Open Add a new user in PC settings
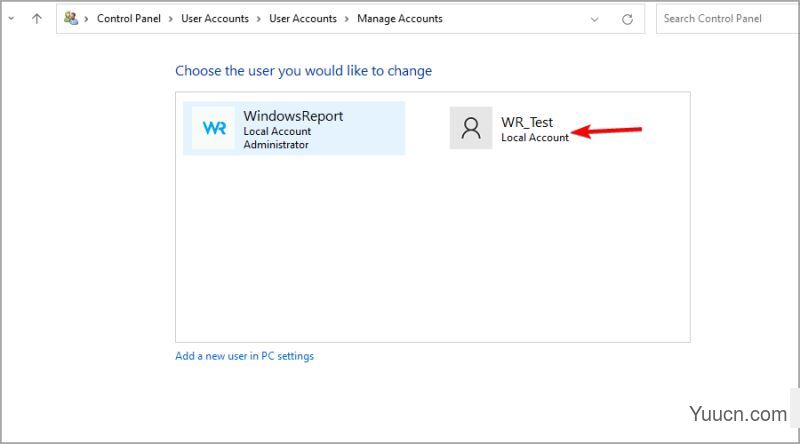800x444 pixels. point(244,356)
